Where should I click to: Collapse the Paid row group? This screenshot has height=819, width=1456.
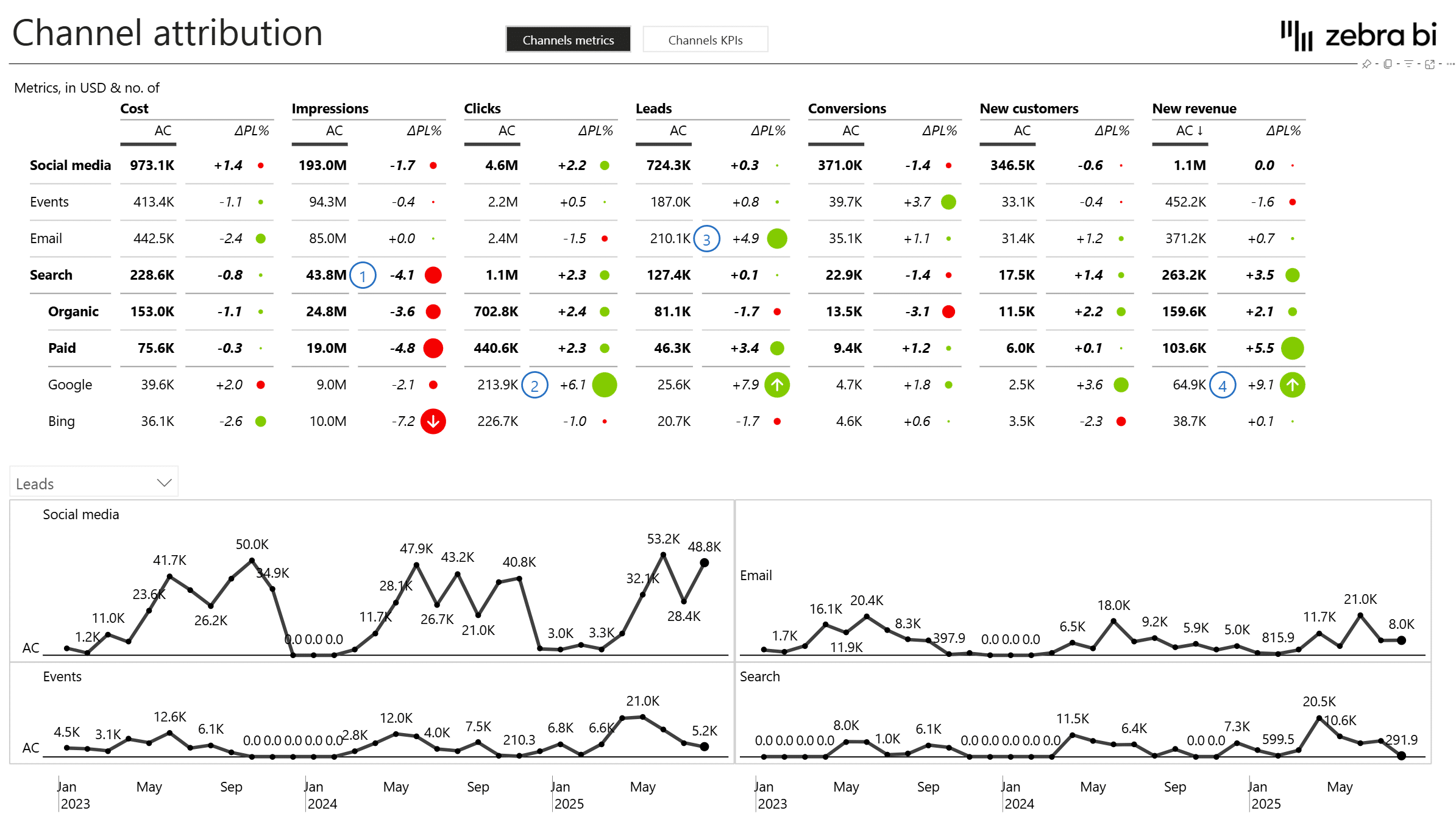[x=62, y=348]
